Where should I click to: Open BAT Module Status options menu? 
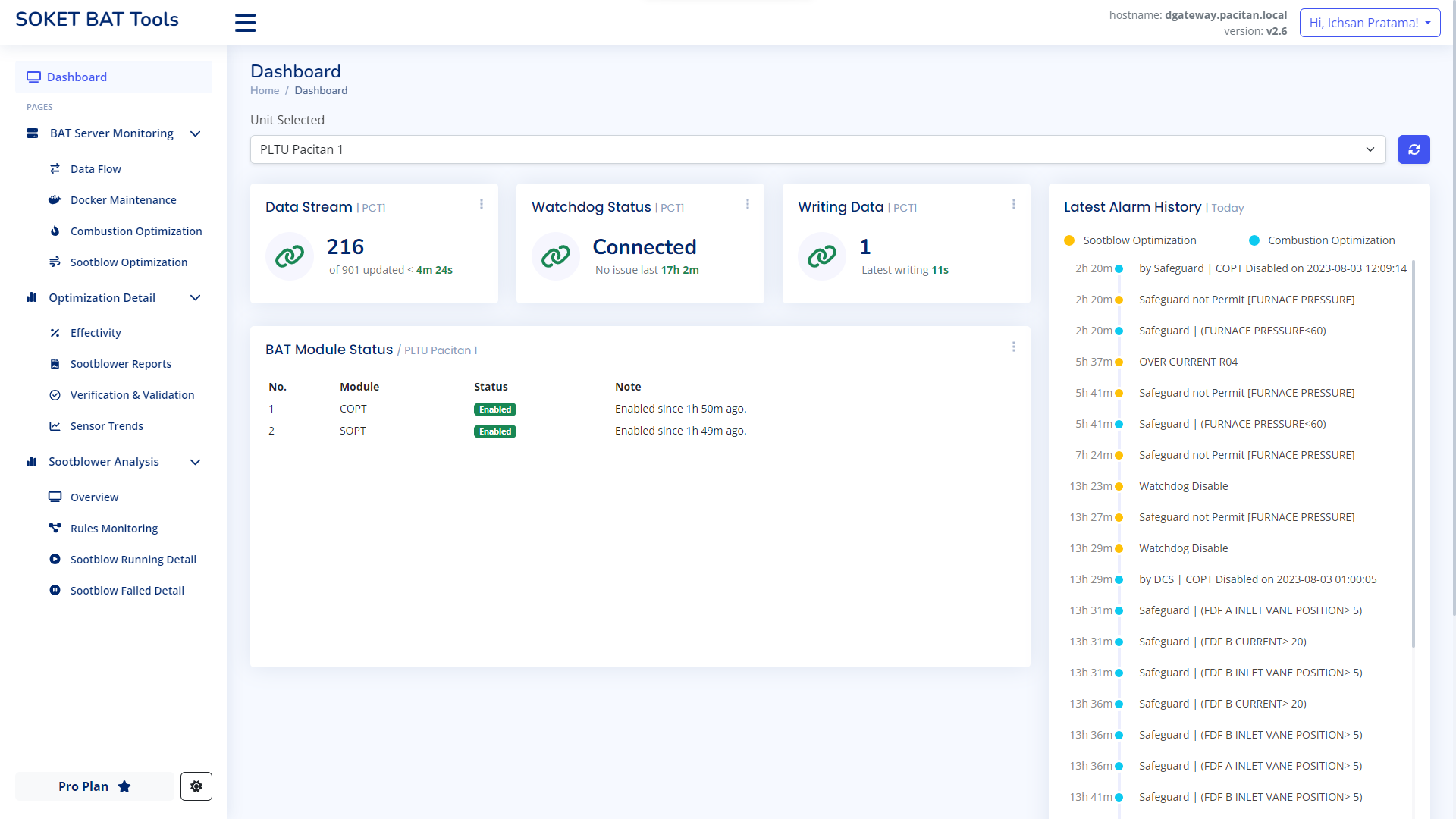[1014, 347]
